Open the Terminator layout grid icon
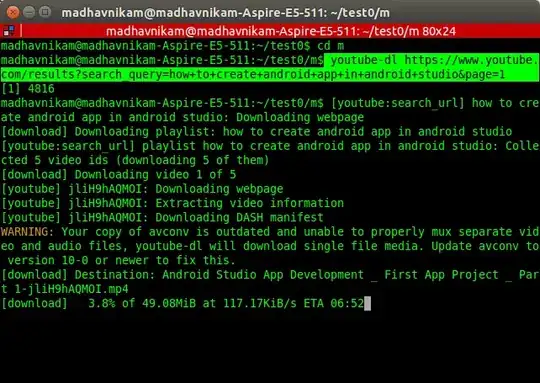This screenshot has width=540, height=383. click(x=9, y=31)
